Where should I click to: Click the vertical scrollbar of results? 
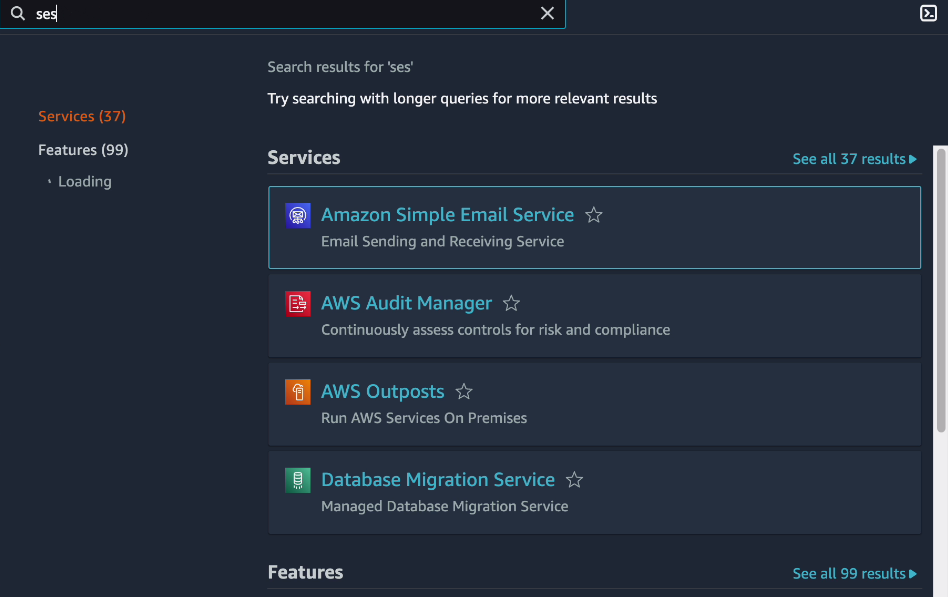(940, 290)
